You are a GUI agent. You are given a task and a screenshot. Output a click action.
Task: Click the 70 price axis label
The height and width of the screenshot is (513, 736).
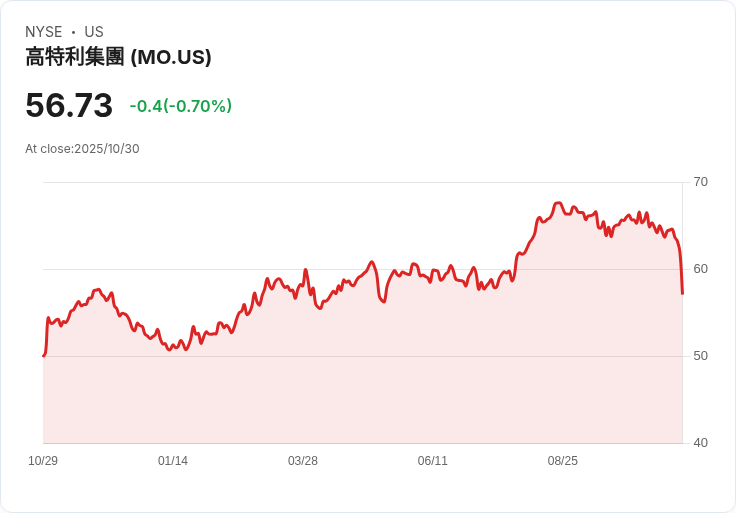click(x=701, y=182)
